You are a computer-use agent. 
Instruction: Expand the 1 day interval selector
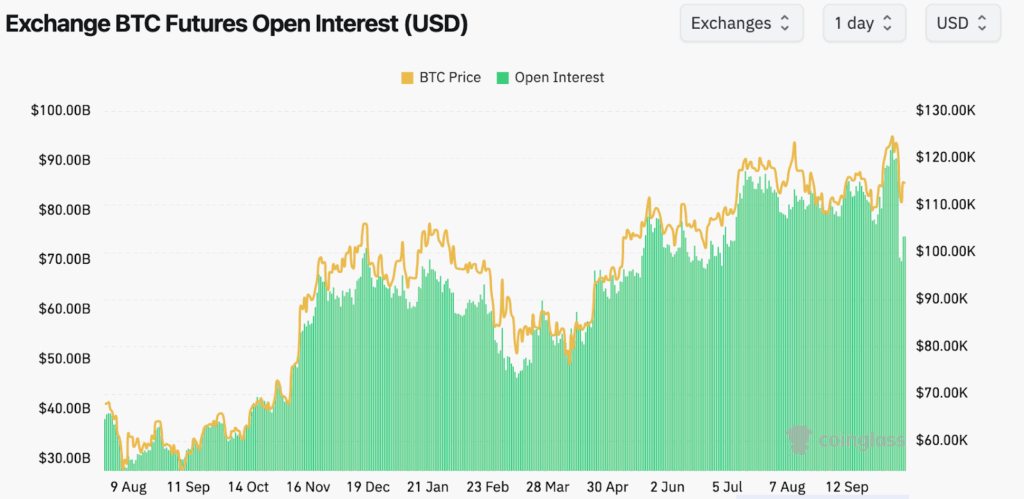click(x=864, y=23)
